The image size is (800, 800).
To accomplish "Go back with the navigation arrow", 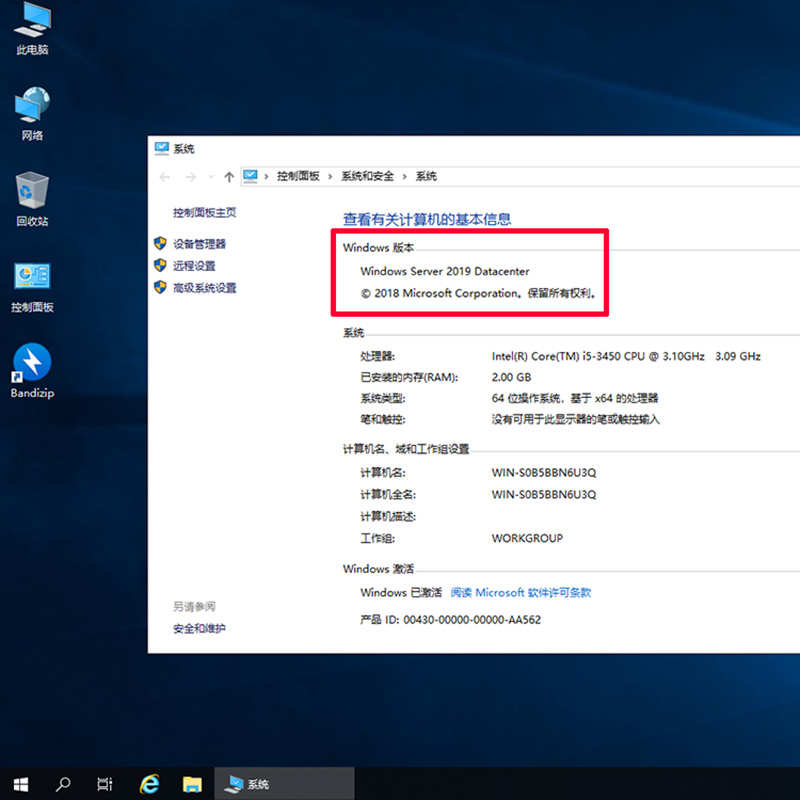I will point(165,177).
